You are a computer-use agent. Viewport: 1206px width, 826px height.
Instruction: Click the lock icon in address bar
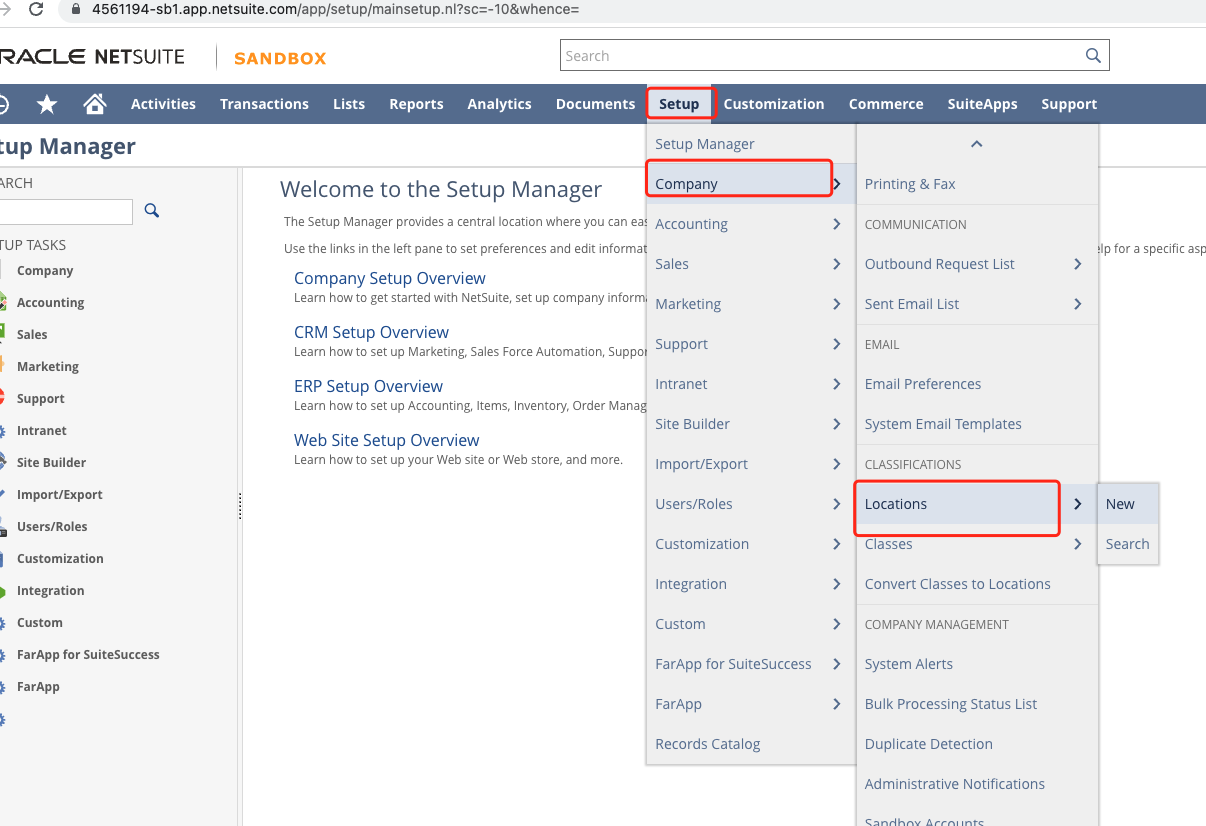point(76,9)
